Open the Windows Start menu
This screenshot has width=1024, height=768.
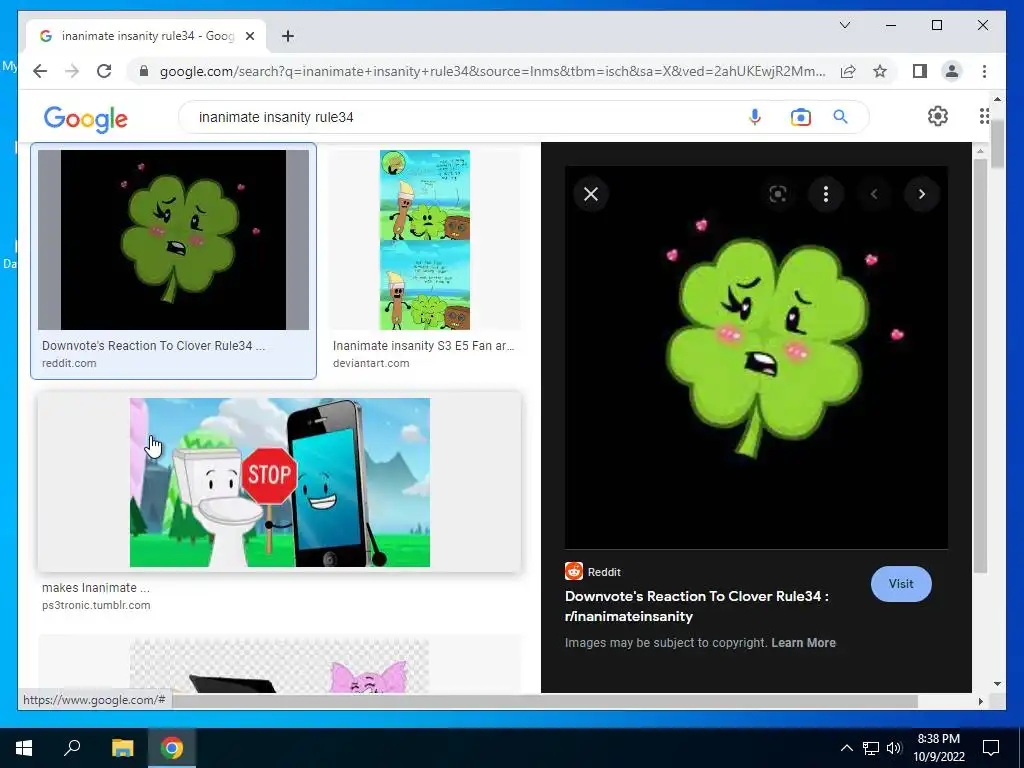click(x=24, y=748)
